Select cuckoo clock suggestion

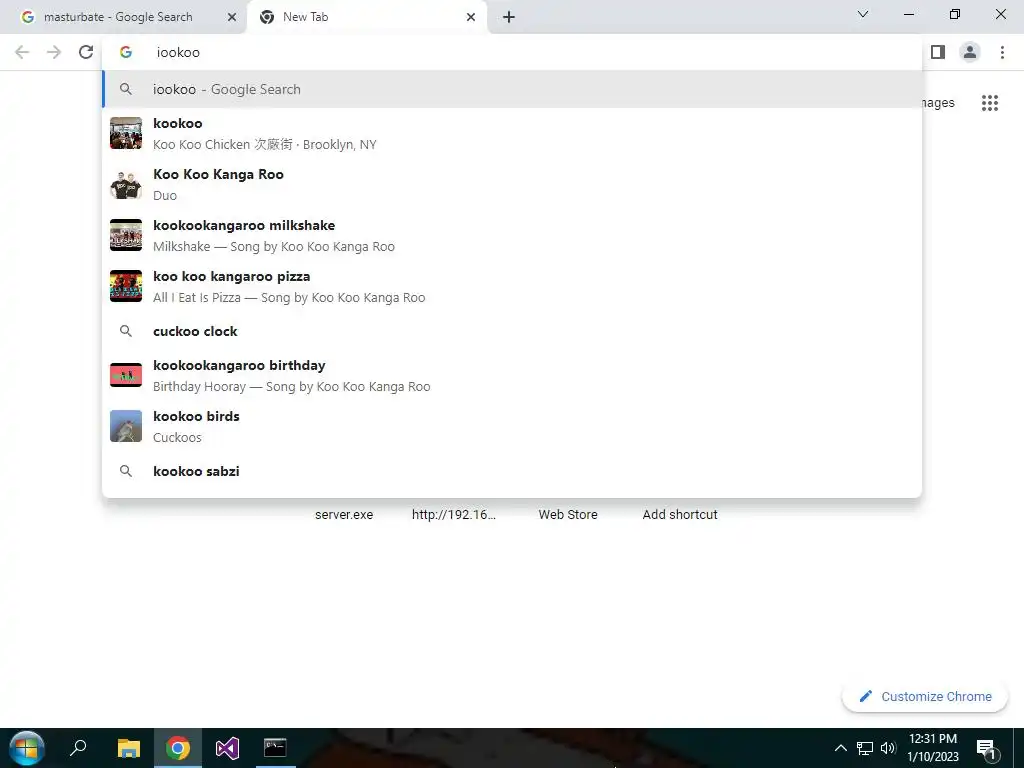[512, 331]
